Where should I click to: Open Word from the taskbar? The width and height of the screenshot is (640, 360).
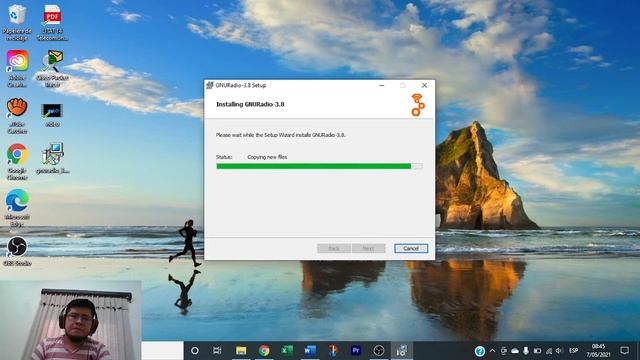310,351
